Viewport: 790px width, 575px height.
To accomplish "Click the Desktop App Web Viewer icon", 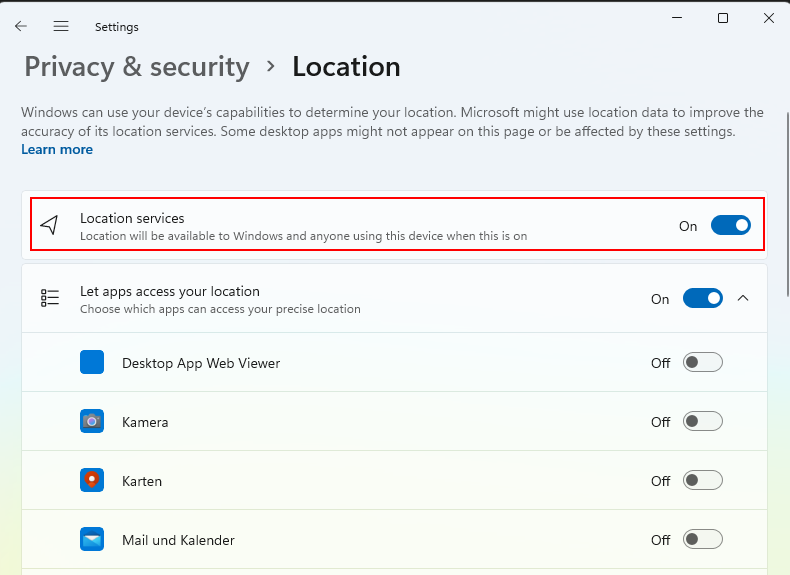I will (92, 363).
